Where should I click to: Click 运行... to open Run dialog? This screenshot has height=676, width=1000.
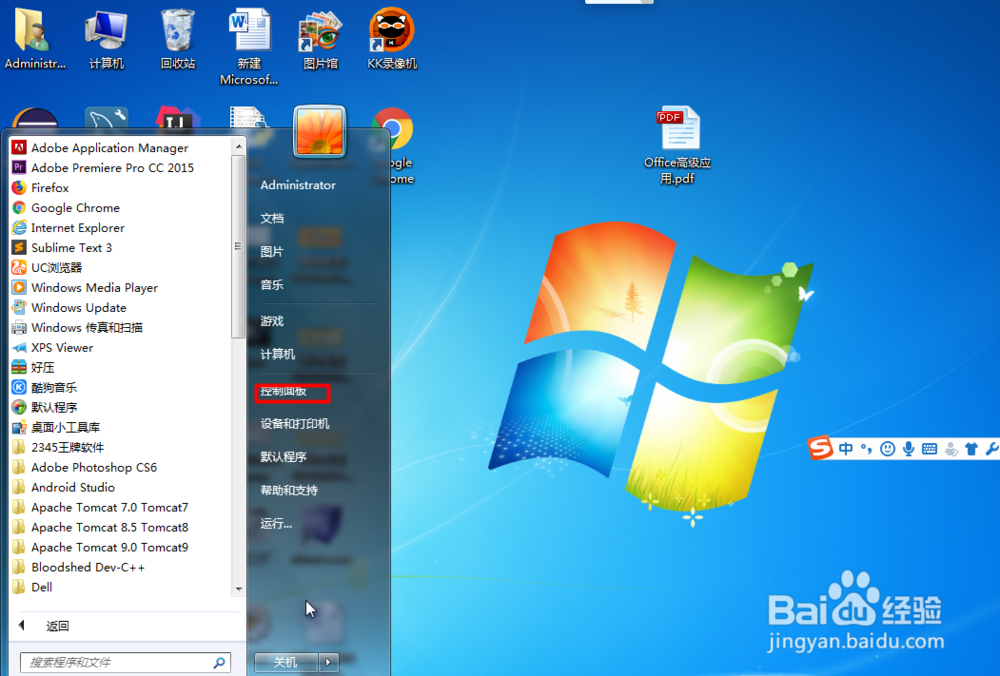(276, 524)
